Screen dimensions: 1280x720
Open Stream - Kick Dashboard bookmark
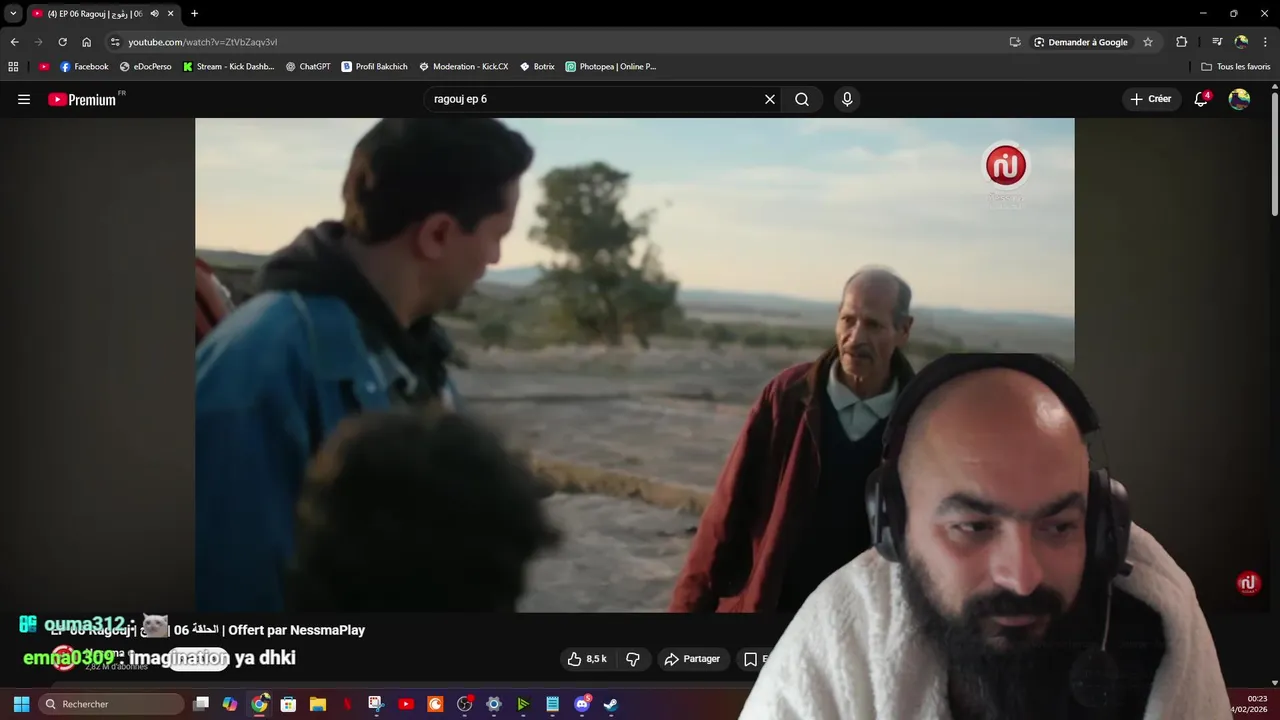tap(228, 67)
